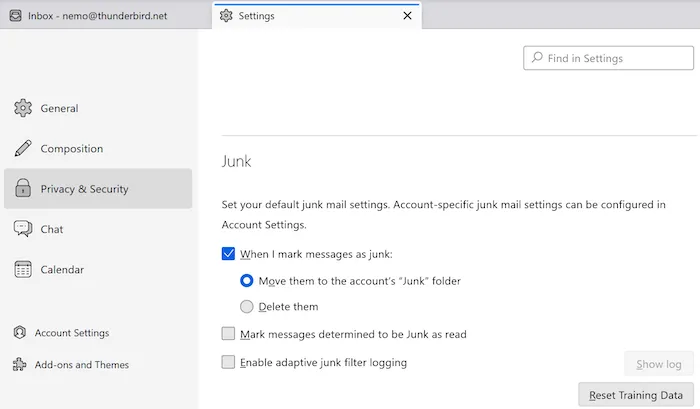
Task: Uncheck 'When I mark messages as junk'
Action: (x=229, y=254)
